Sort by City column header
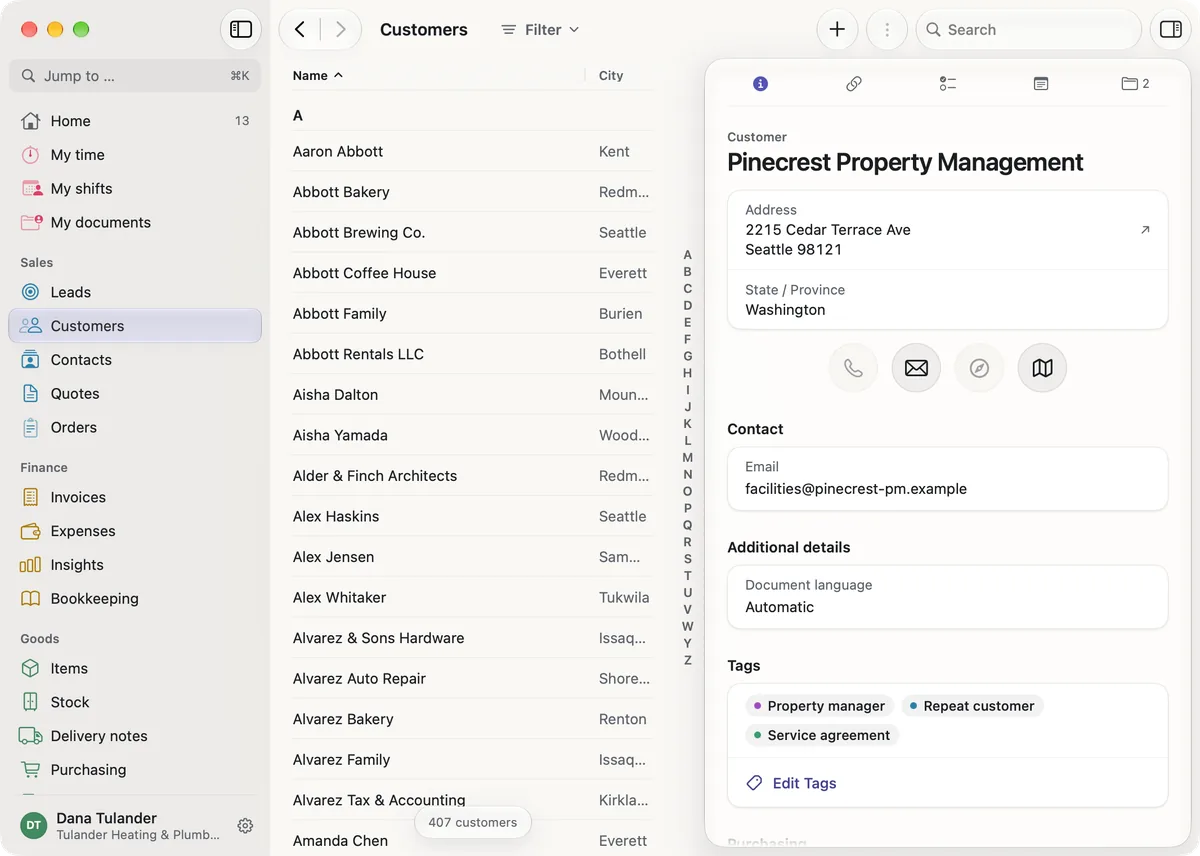1200x856 pixels. (611, 75)
